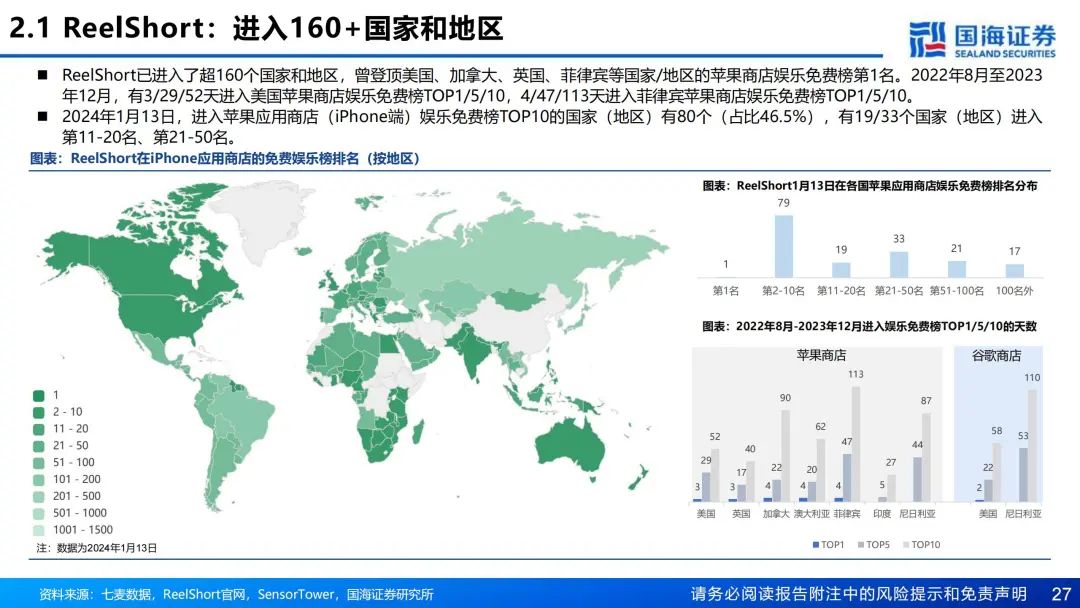Click the legend swatch labeled "201 - 500"
The height and width of the screenshot is (608, 1080).
(39, 496)
